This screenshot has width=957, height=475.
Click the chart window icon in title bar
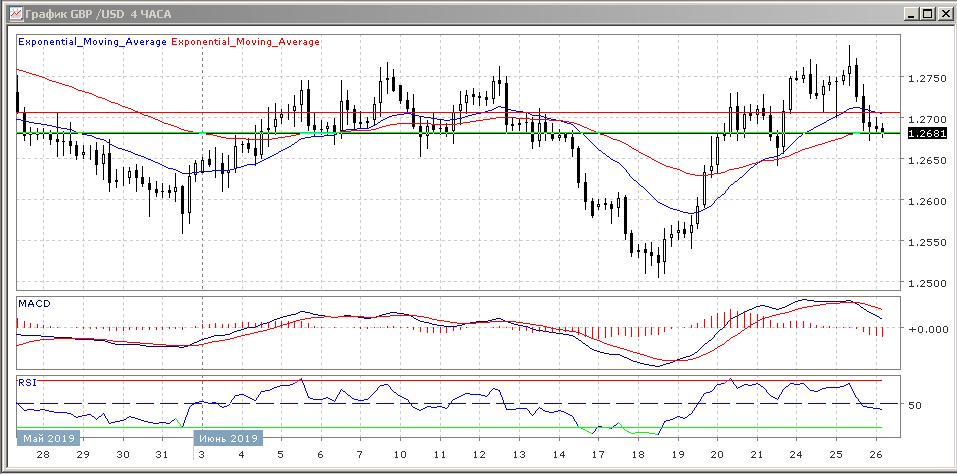12,13
